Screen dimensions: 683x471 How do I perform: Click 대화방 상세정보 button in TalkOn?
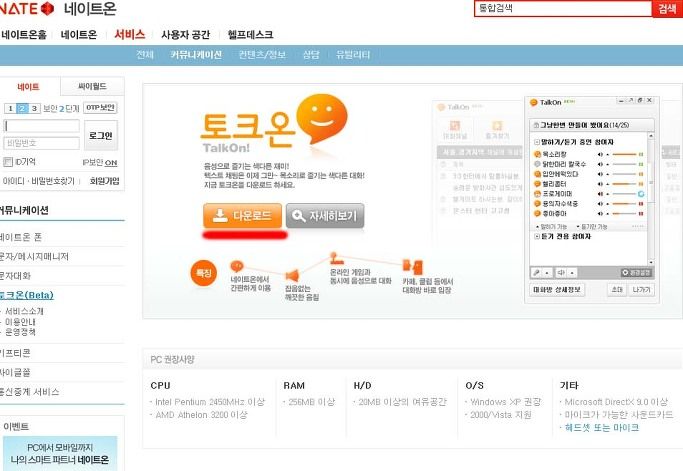(557, 289)
